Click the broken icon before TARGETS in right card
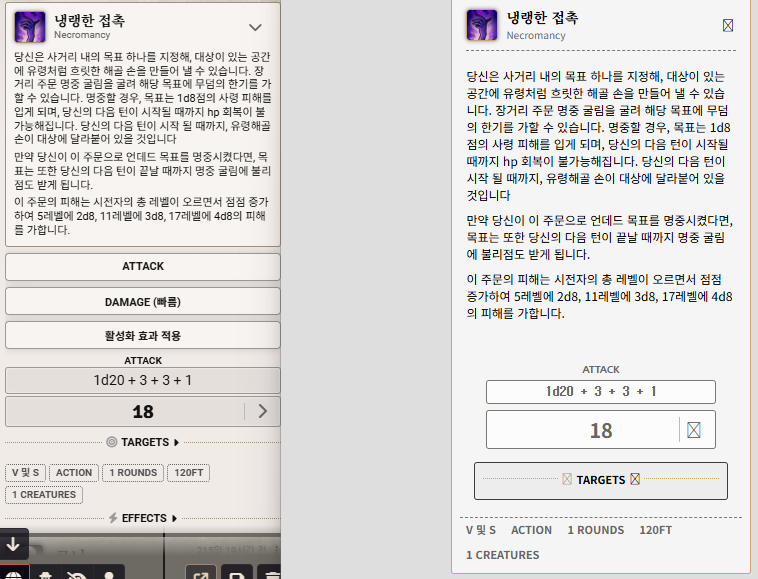Image resolution: width=758 pixels, height=579 pixels. click(x=567, y=479)
